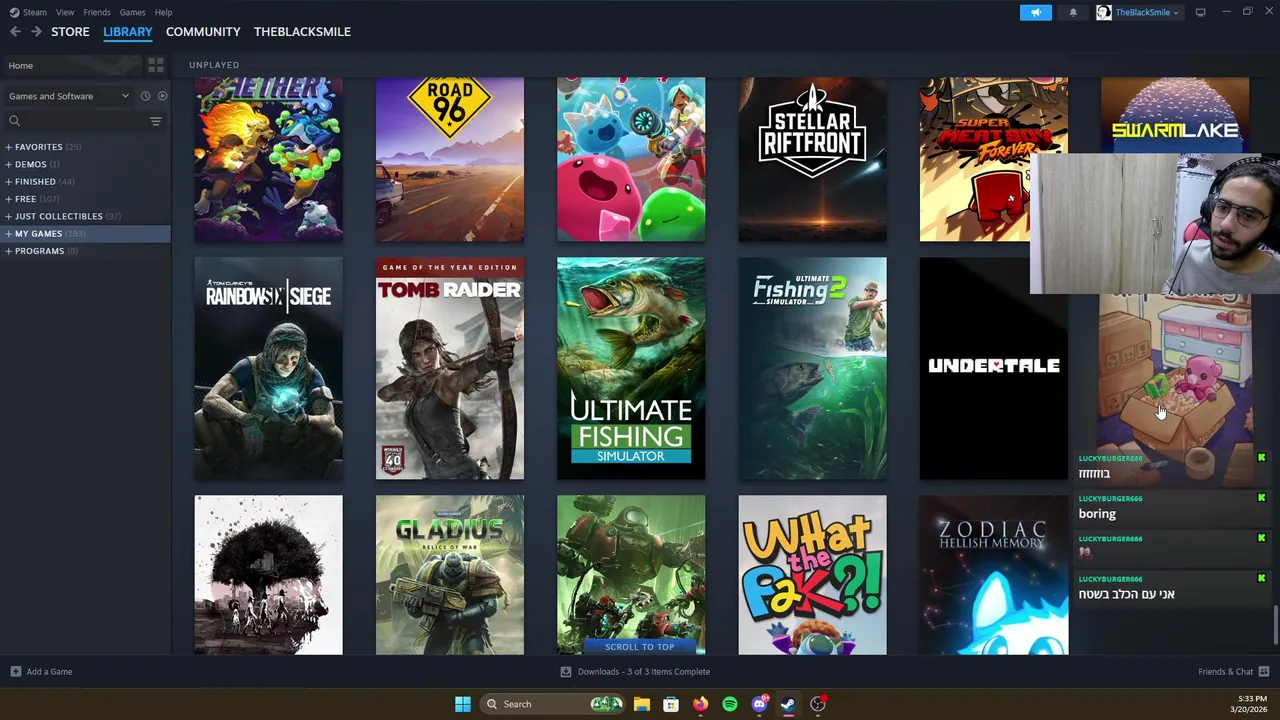Click SCROLL TO TOP button
Viewport: 1280px width, 720px height.
(639, 647)
